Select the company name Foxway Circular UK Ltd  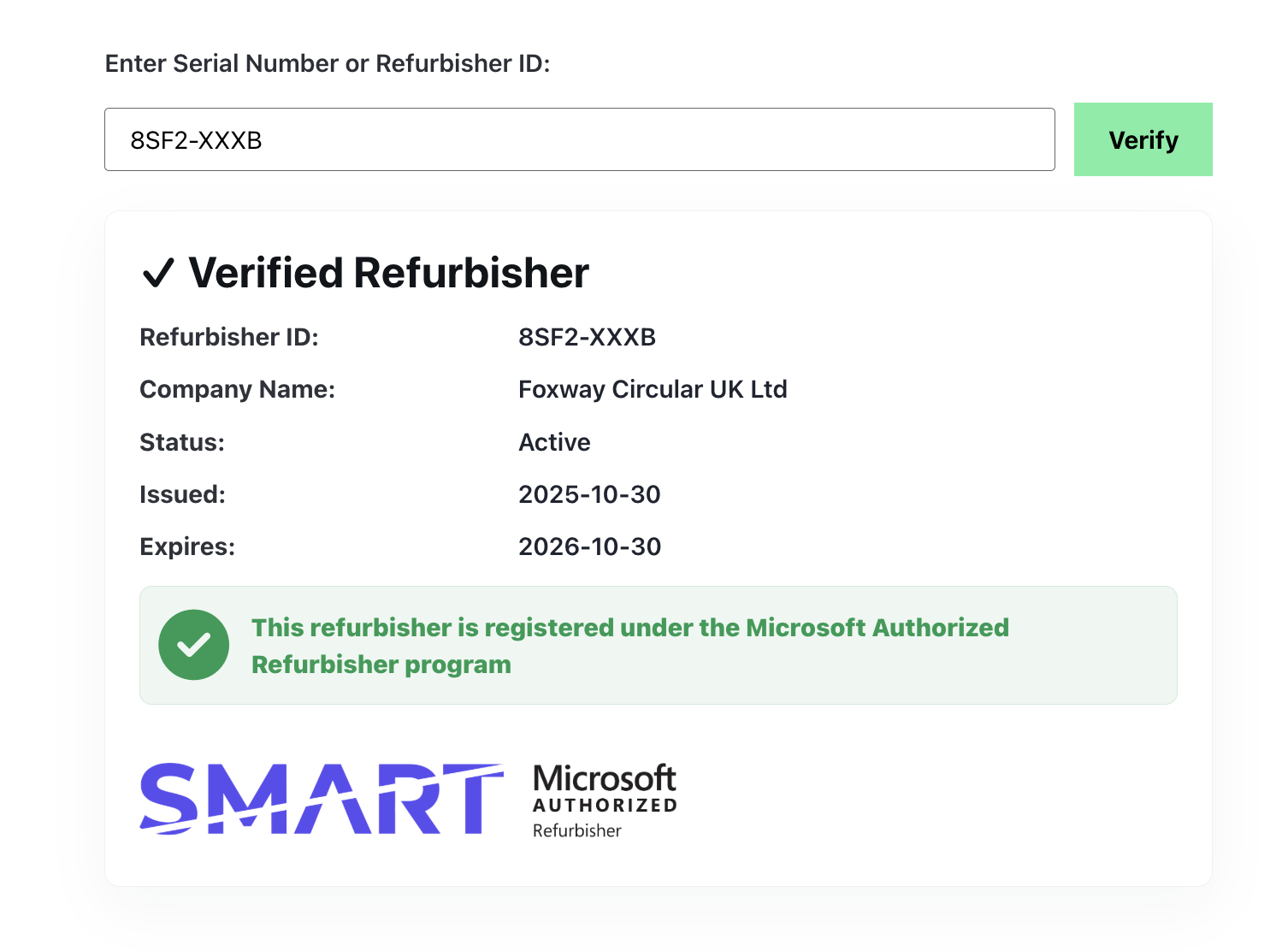tap(653, 389)
